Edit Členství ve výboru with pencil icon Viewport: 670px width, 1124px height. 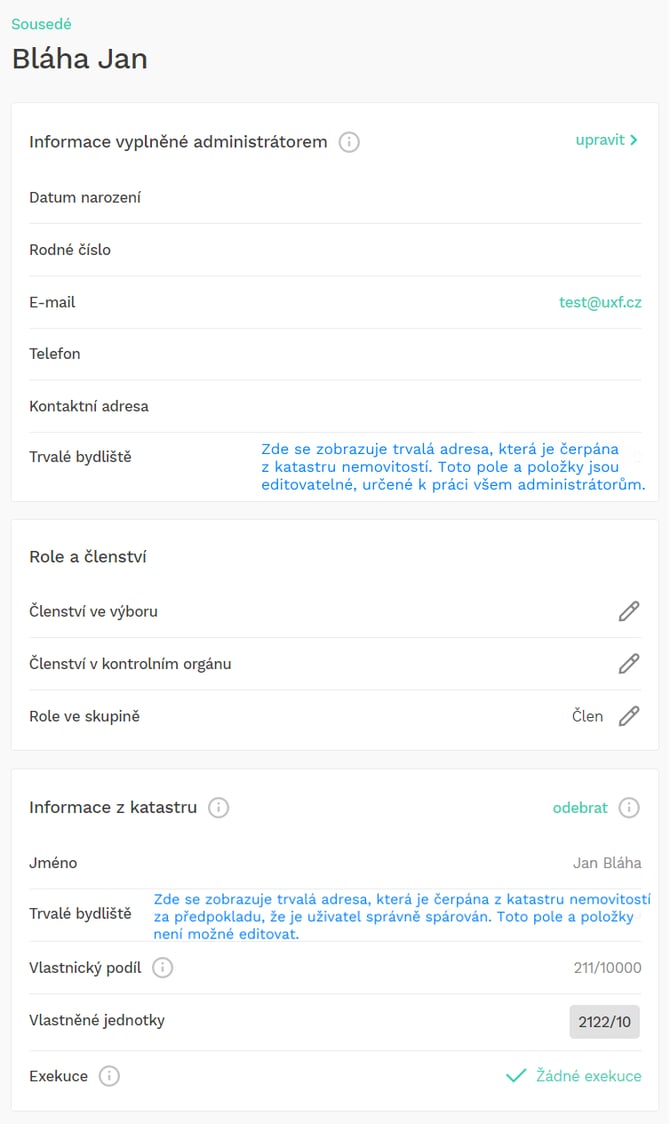[628, 611]
